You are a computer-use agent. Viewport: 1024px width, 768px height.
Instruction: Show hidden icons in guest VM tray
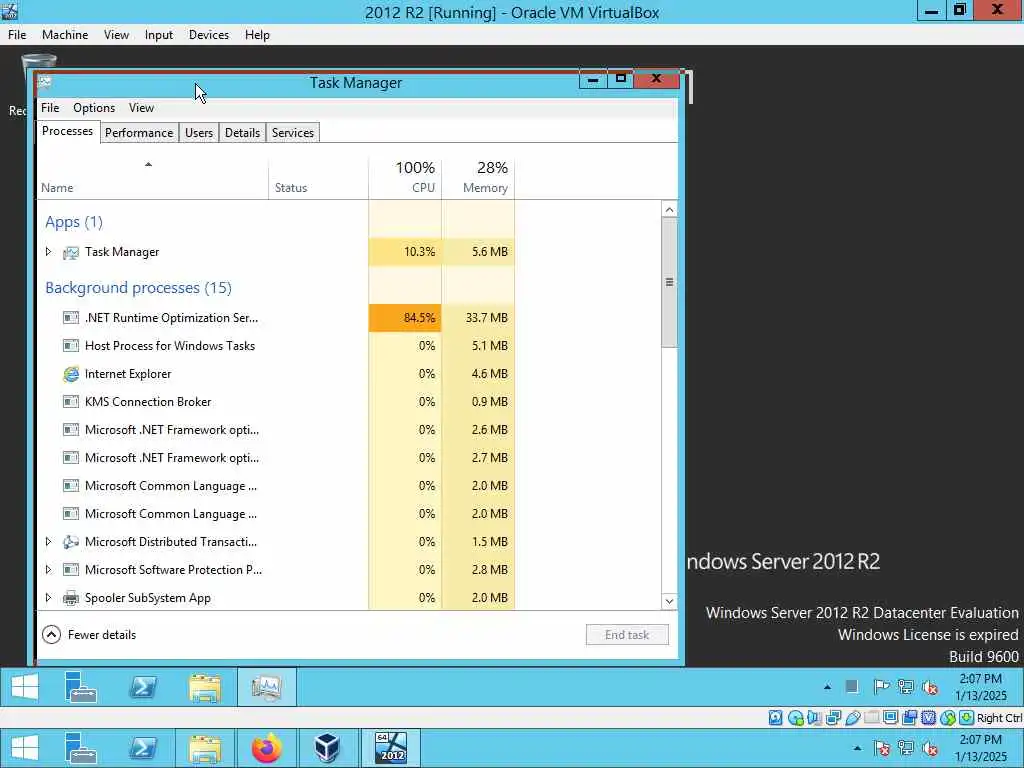click(827, 687)
